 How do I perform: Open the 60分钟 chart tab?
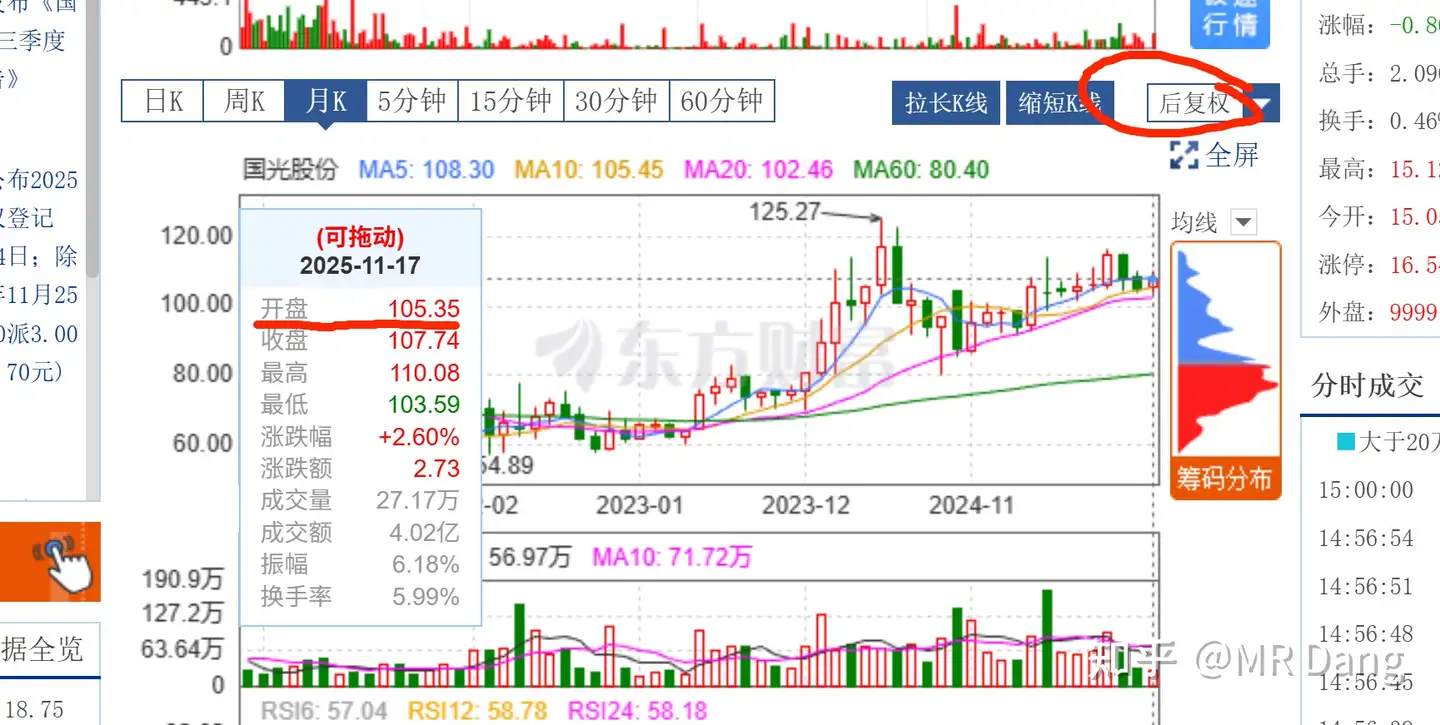point(721,101)
